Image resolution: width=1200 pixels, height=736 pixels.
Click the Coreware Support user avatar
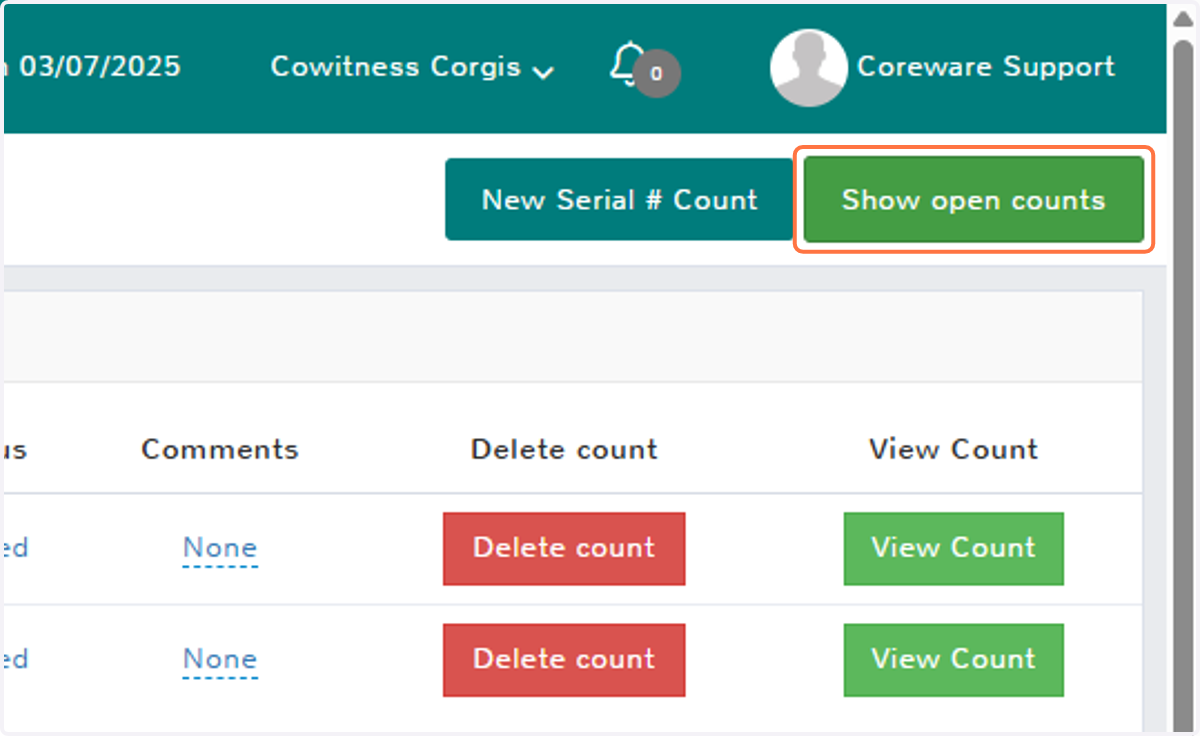tap(809, 68)
